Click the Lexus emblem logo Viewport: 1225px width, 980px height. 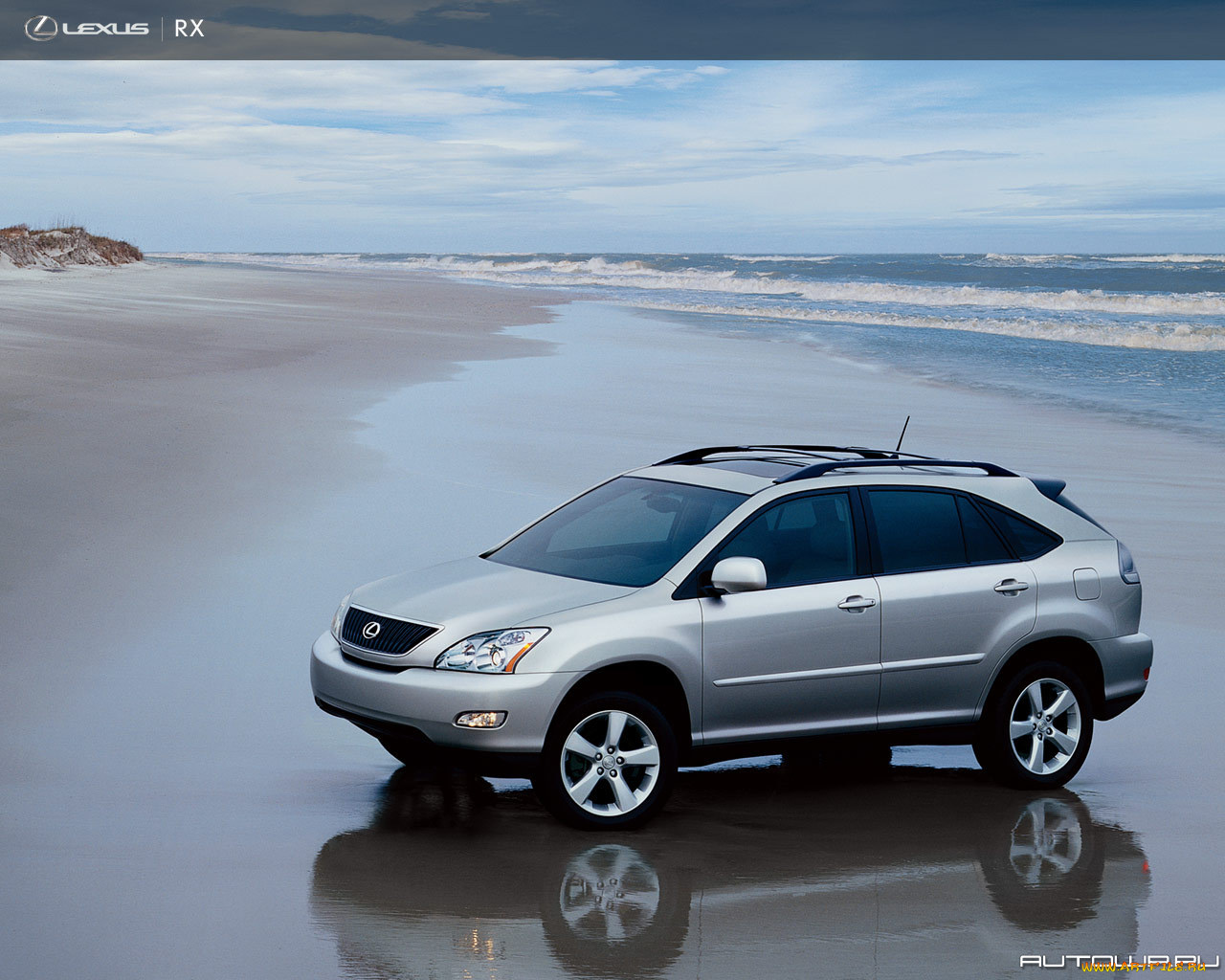(x=40, y=27)
